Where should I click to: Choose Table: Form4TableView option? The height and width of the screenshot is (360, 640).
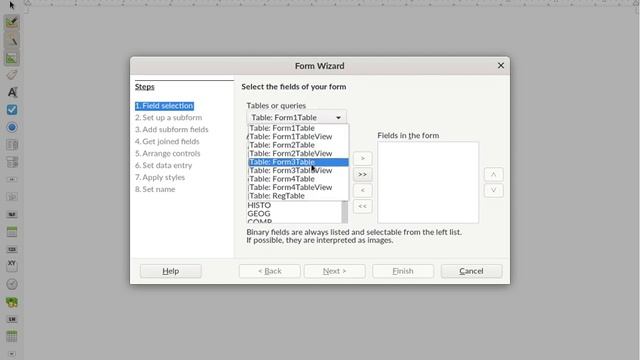pyautogui.click(x=298, y=187)
